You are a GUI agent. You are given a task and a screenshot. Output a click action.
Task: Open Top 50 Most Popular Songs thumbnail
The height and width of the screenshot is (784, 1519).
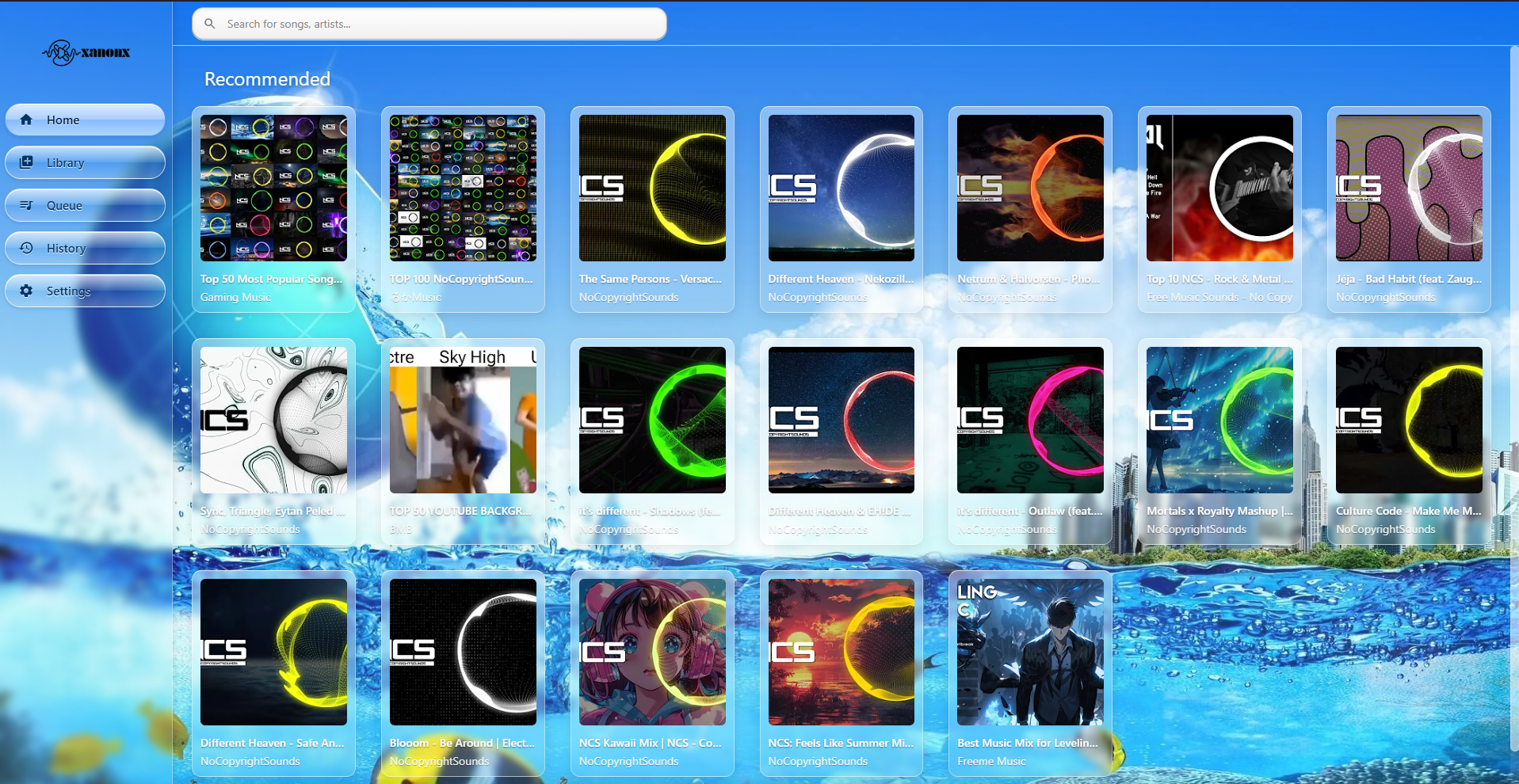coord(273,188)
